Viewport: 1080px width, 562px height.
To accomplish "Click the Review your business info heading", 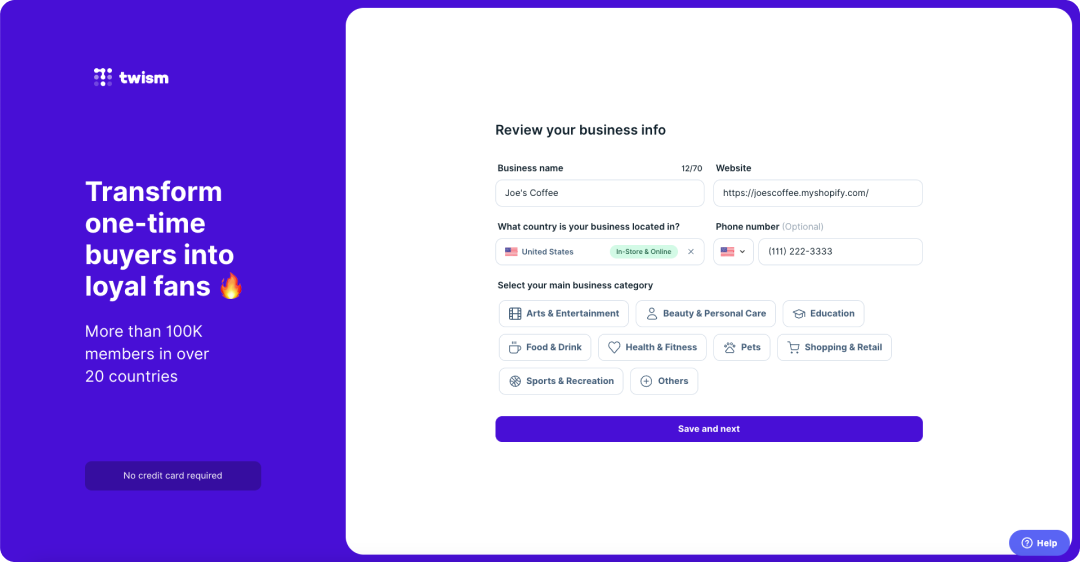I will click(x=581, y=130).
